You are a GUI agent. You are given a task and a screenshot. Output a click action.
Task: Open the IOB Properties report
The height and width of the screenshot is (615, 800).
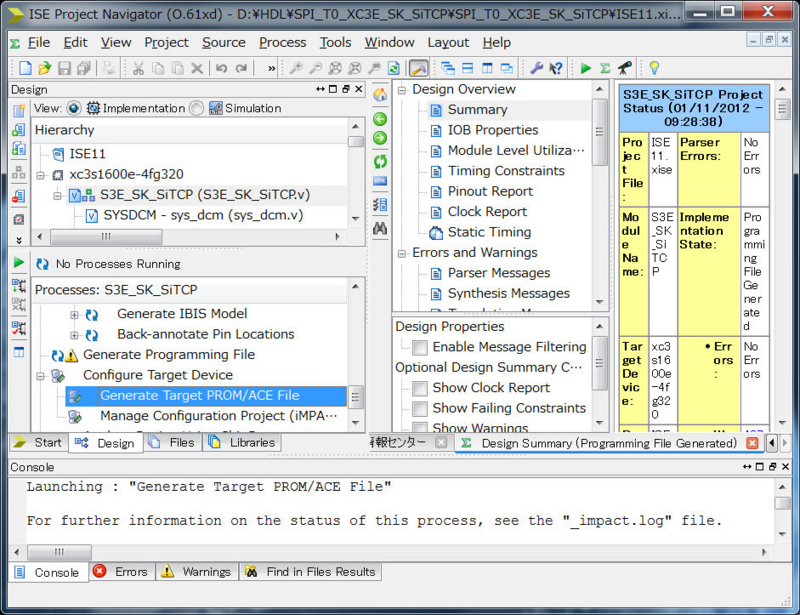(x=493, y=130)
